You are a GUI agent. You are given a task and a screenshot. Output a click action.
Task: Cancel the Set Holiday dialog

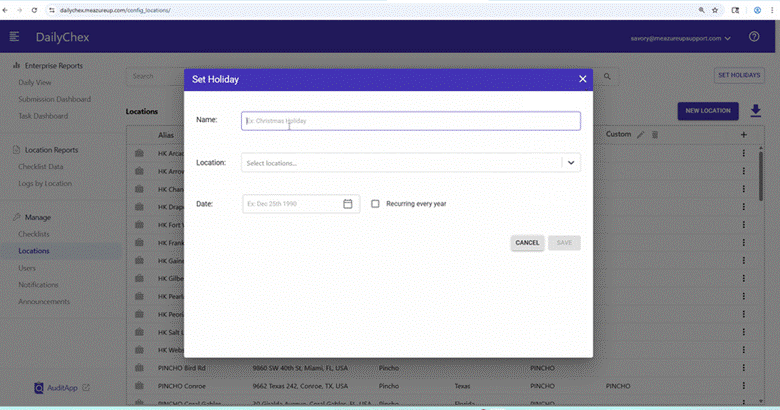point(527,243)
